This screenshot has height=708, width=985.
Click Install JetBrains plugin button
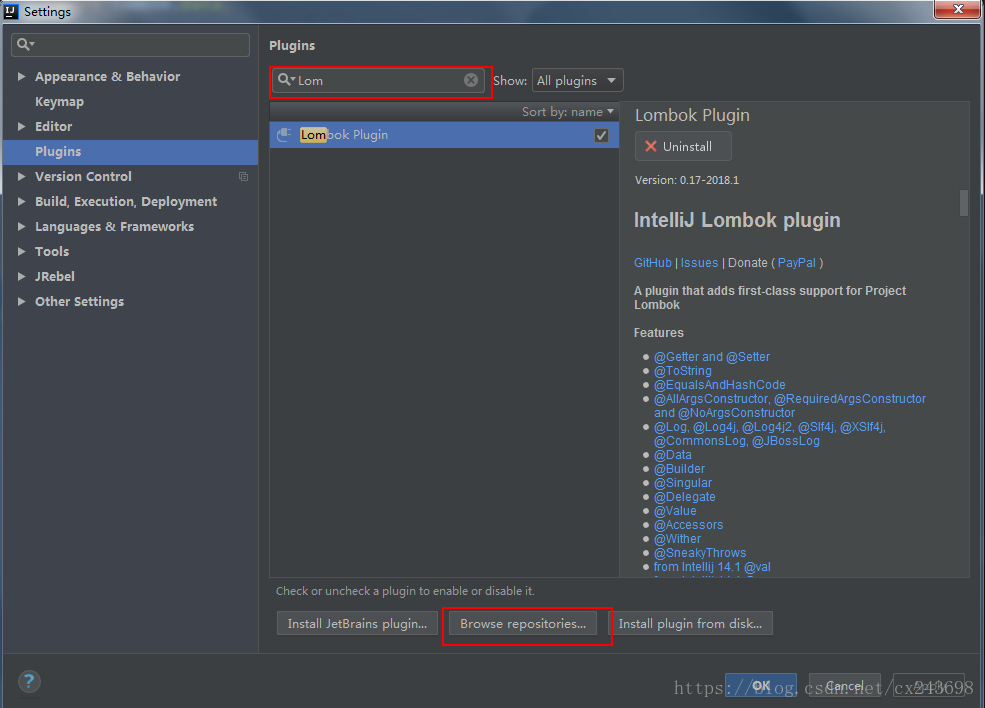point(357,624)
